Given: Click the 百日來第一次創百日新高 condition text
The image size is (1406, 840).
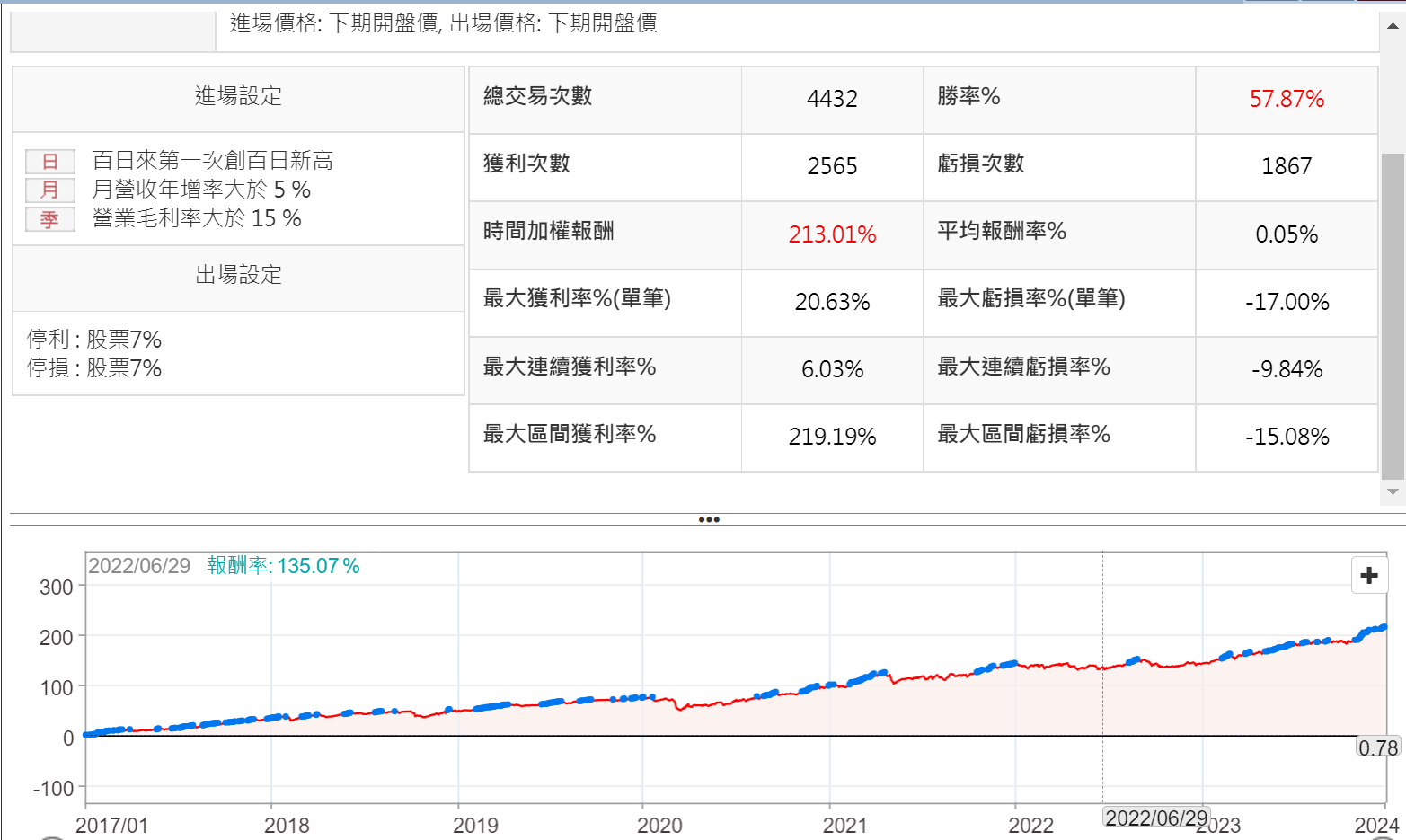Looking at the screenshot, I should tap(213, 161).
